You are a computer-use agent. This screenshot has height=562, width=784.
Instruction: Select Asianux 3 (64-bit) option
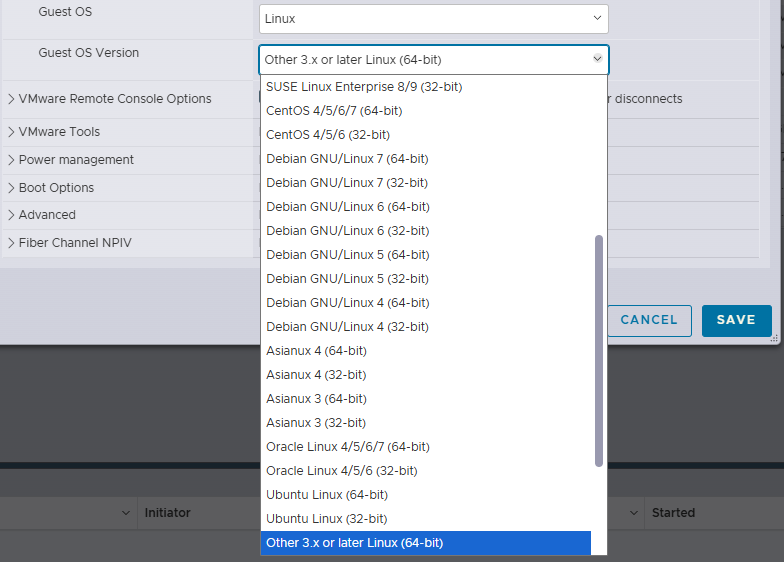point(426,398)
